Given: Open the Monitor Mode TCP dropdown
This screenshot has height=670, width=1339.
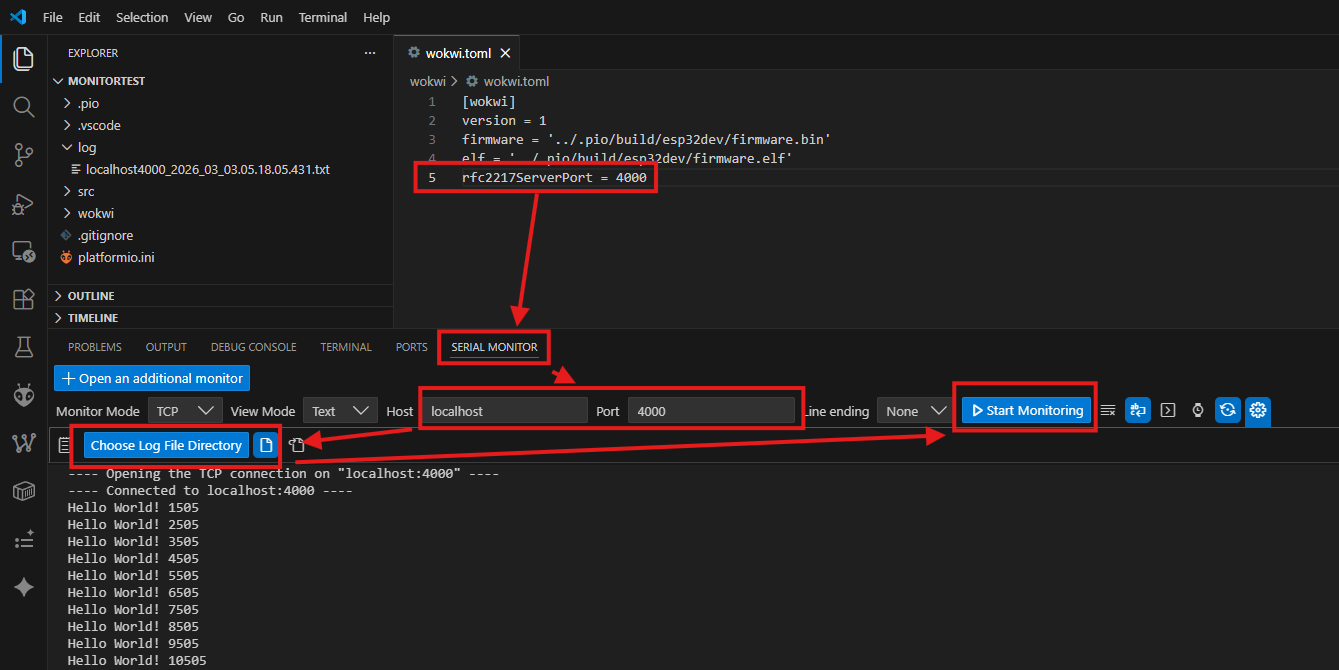Looking at the screenshot, I should pos(185,411).
